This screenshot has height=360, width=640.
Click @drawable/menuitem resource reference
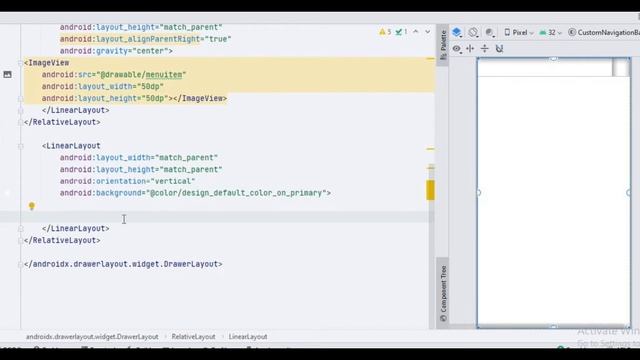pyautogui.click(x=141, y=75)
